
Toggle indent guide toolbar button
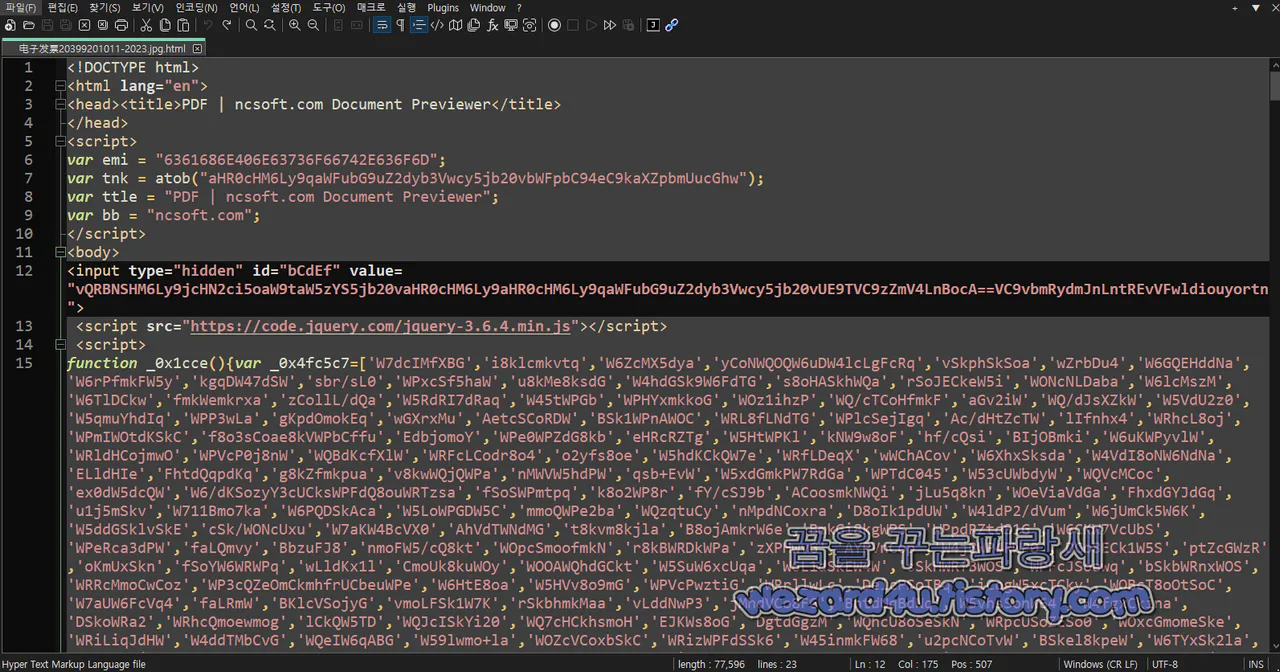(419, 25)
